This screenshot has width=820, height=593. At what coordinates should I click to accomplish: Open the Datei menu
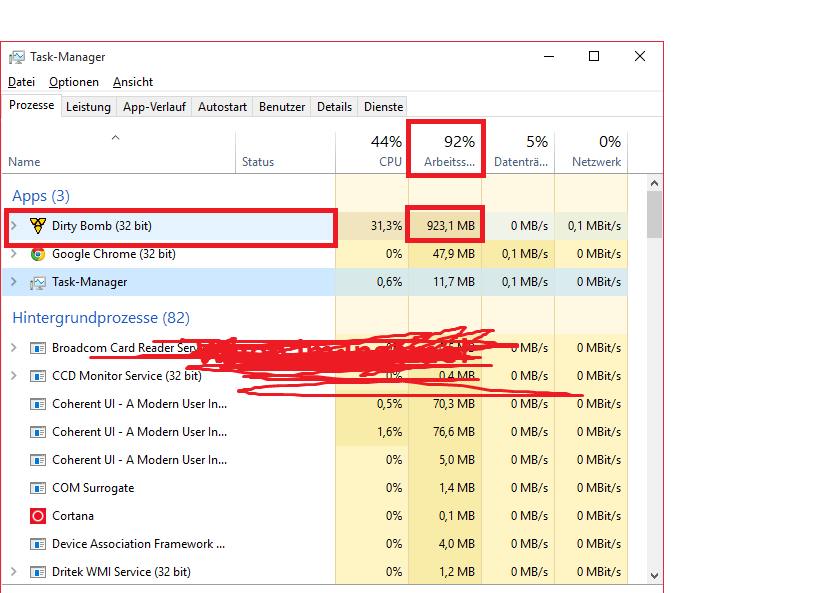click(21, 82)
